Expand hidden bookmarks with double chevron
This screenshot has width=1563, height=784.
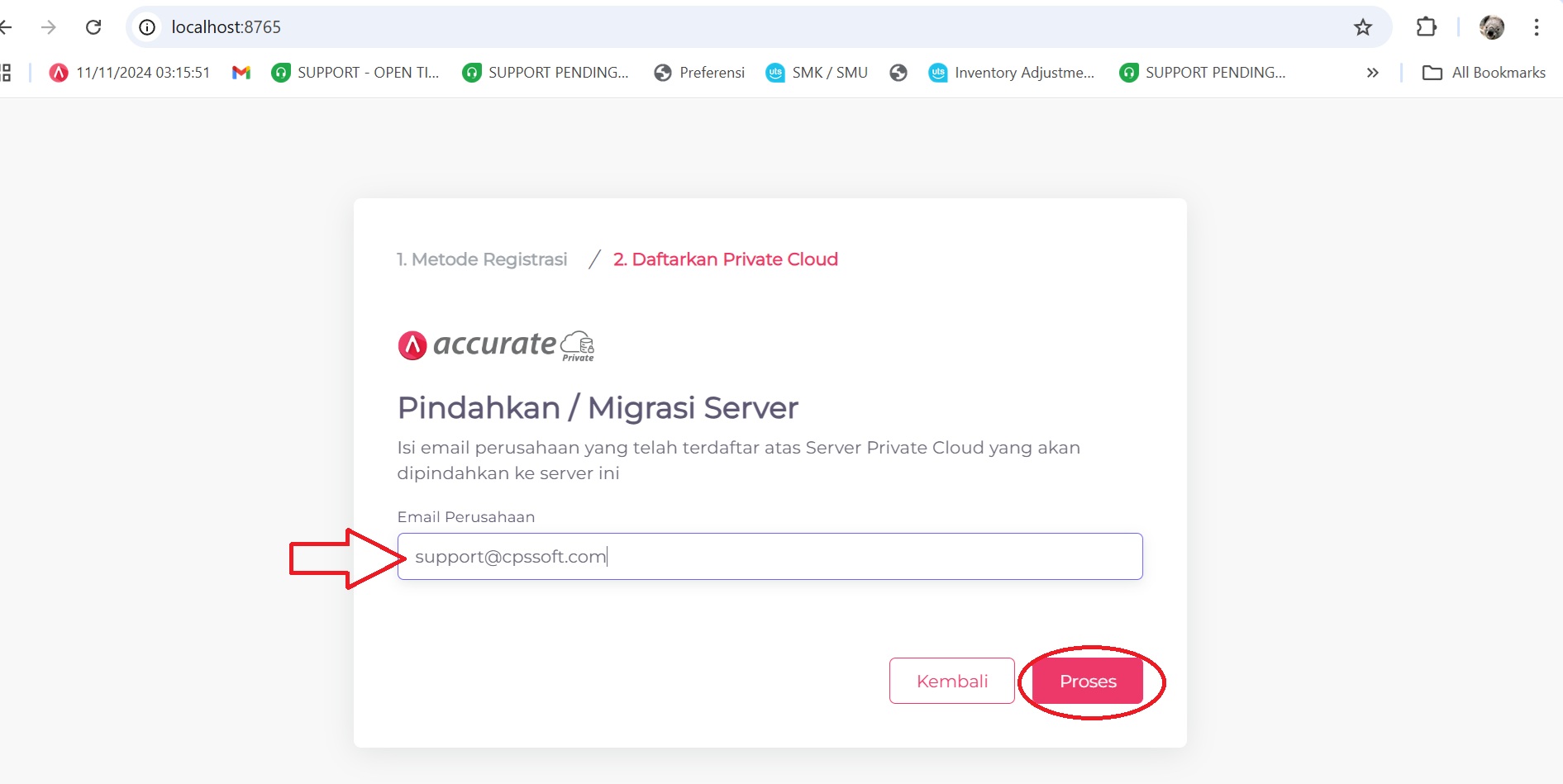(1372, 73)
